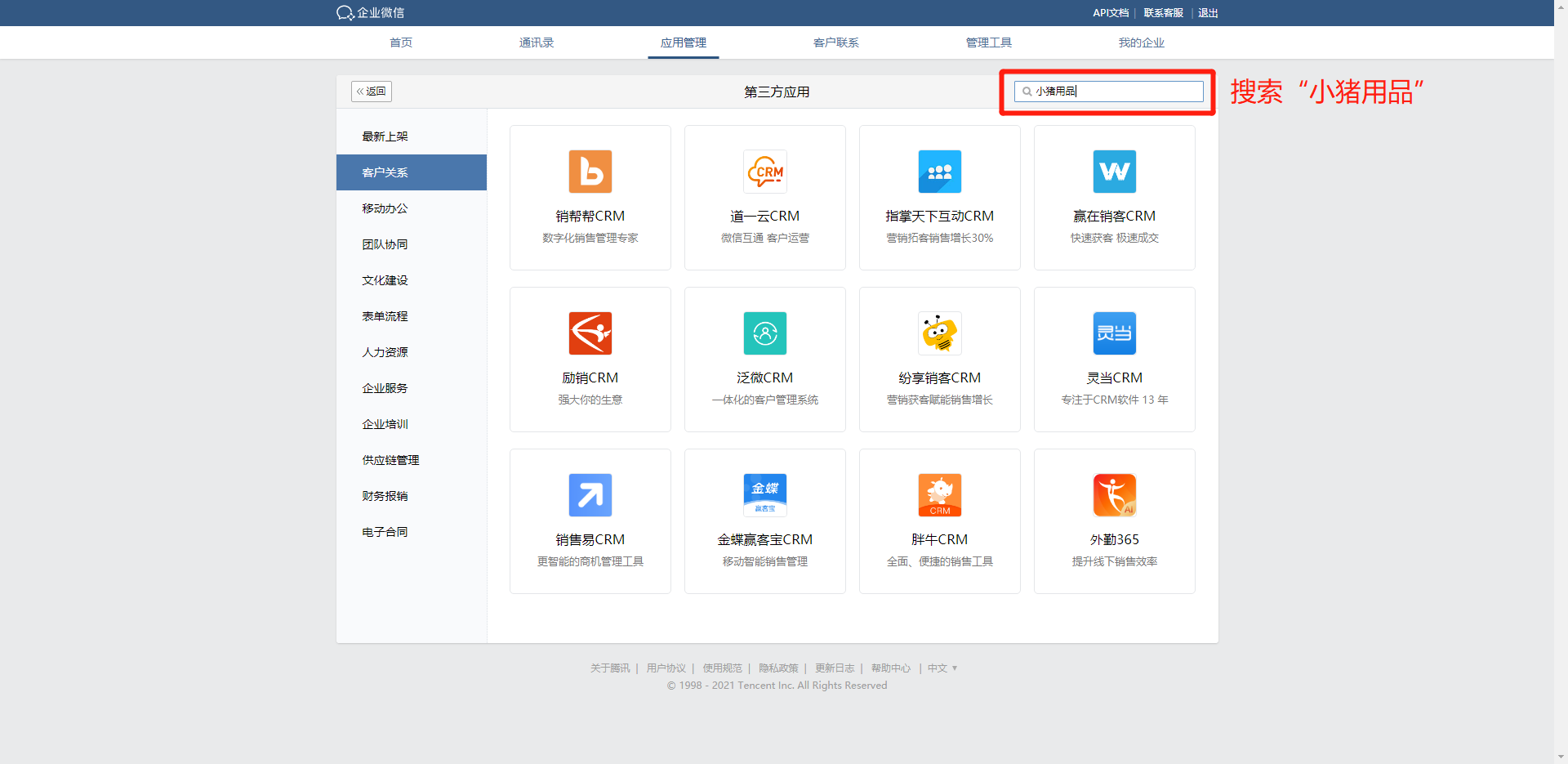The height and width of the screenshot is (764, 1568).
Task: Select the 客户关系 category
Action: tap(412, 172)
